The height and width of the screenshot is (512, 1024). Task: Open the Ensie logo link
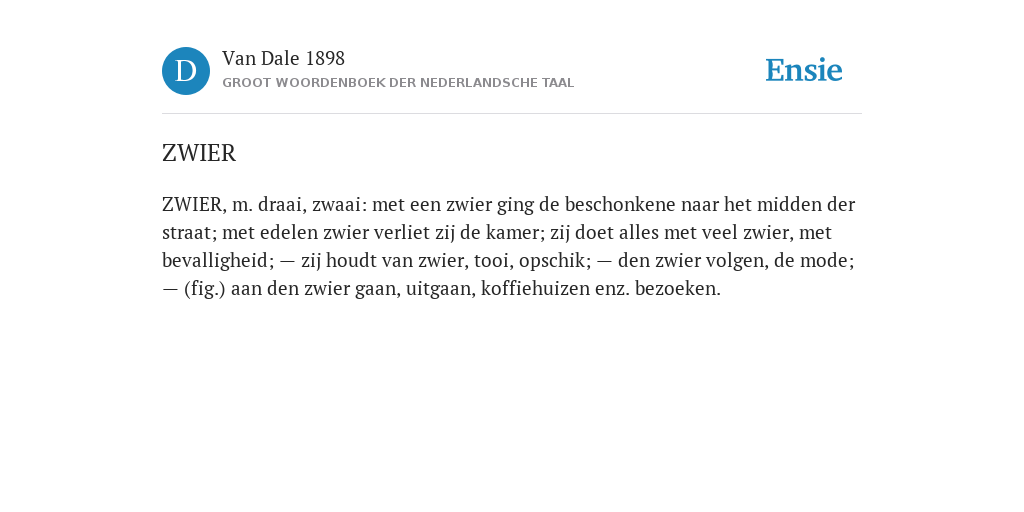click(804, 70)
